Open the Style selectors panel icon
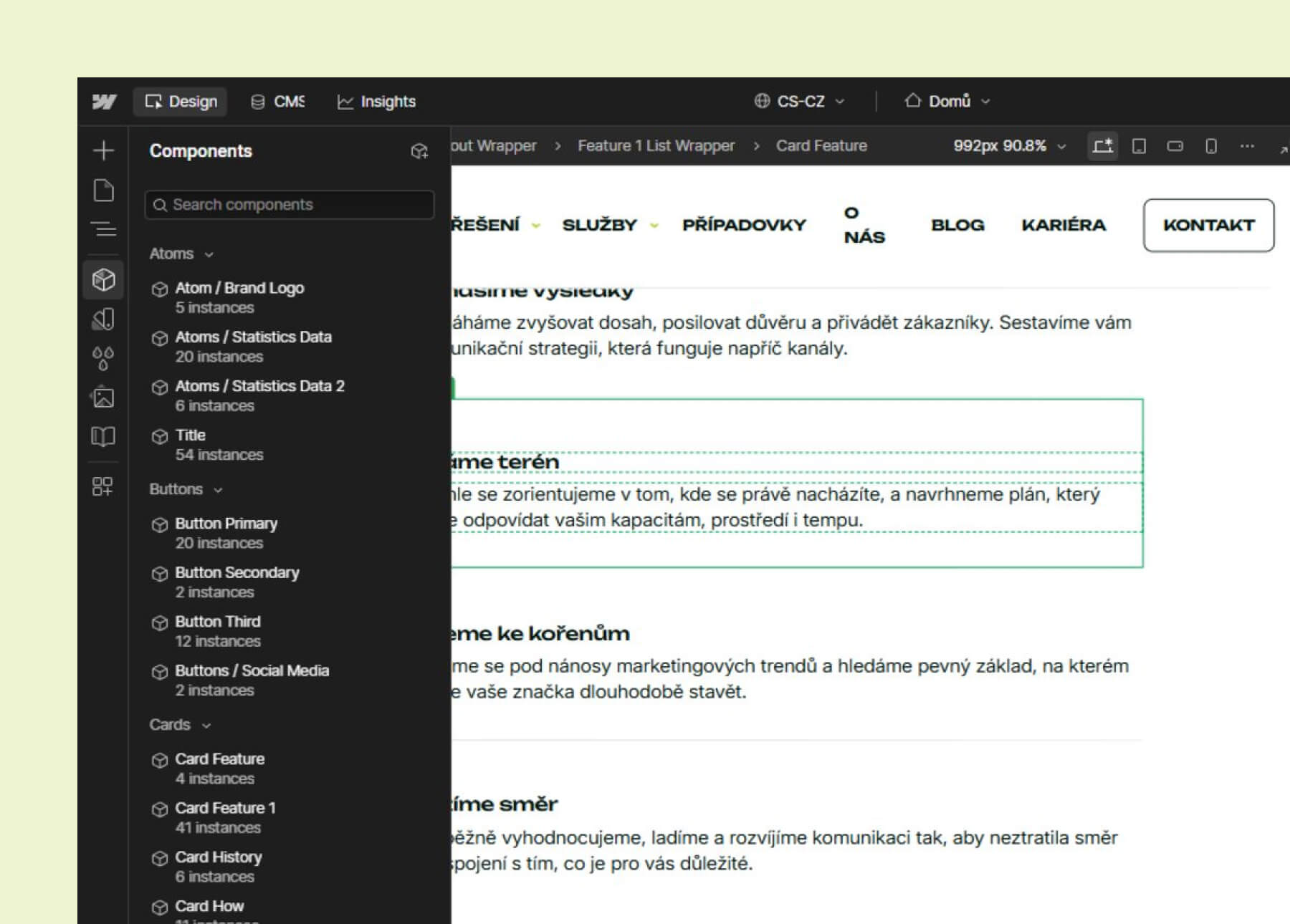 pyautogui.click(x=104, y=319)
